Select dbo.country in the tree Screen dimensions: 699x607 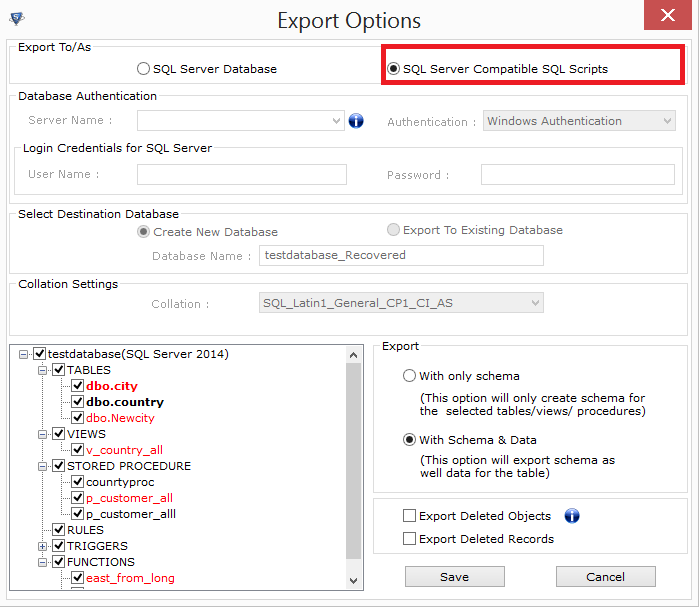(x=124, y=402)
